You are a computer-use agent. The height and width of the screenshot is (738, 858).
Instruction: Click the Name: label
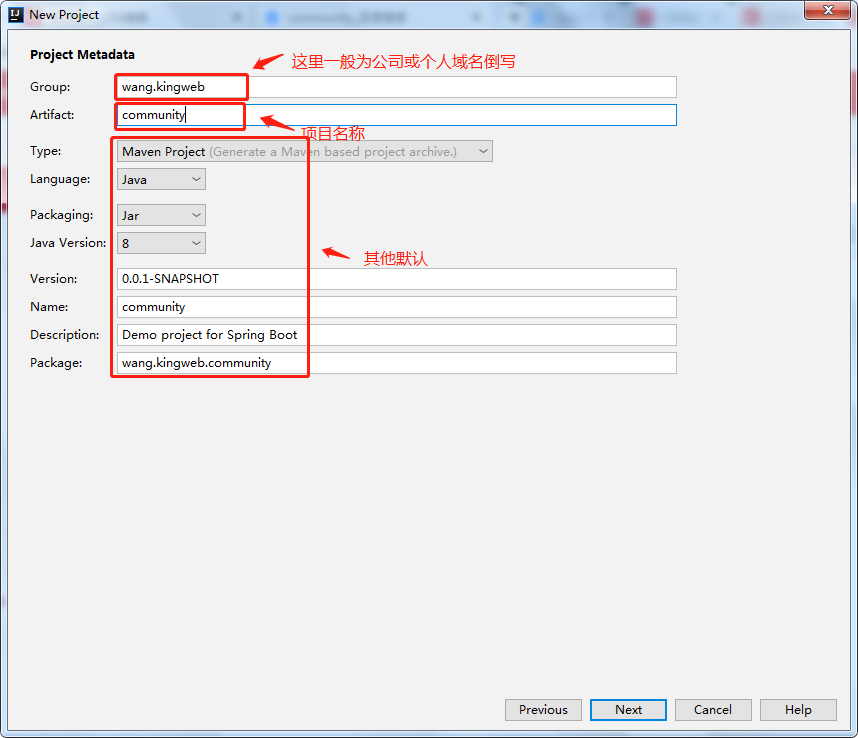point(49,307)
